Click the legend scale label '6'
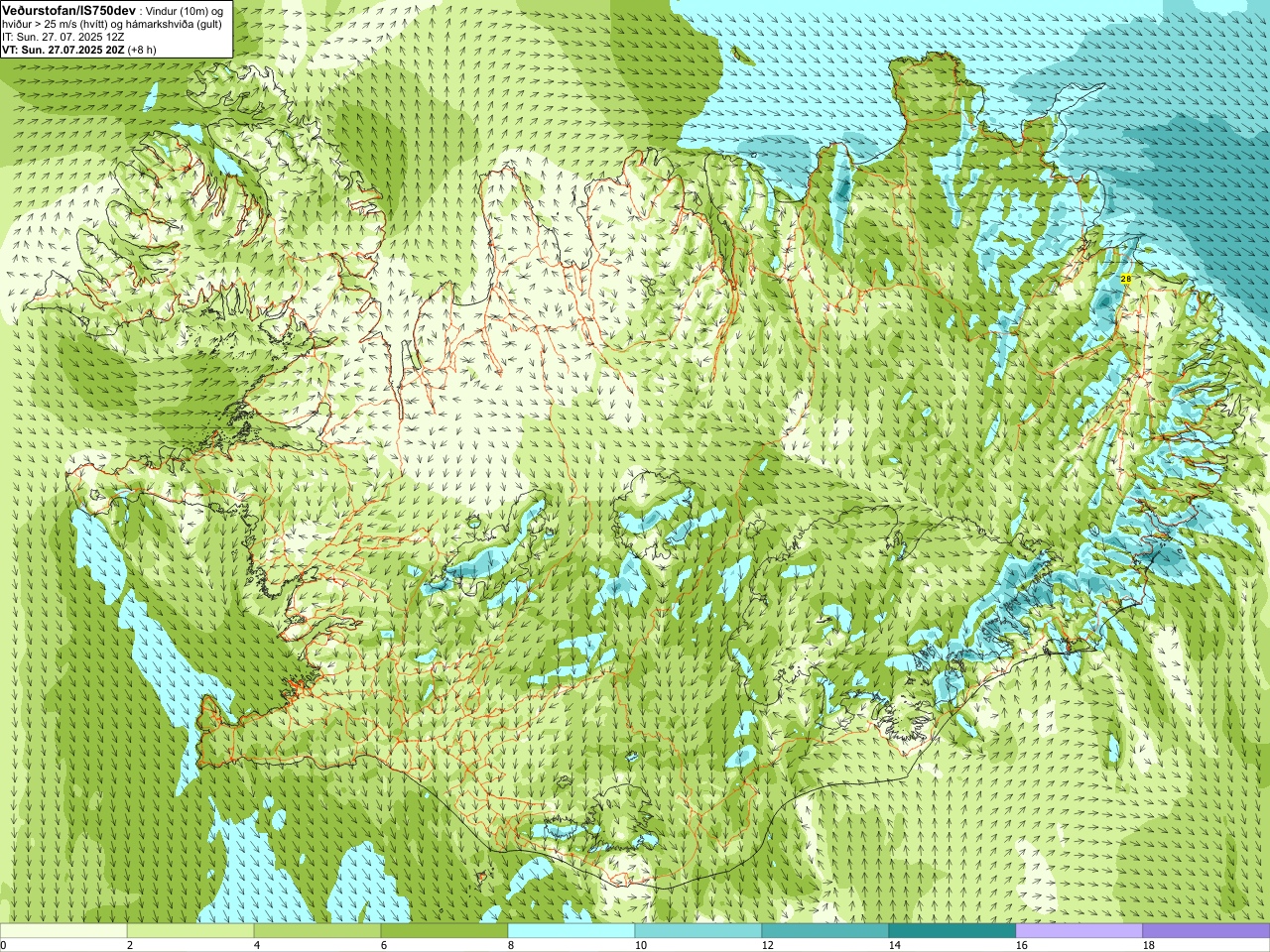This screenshot has width=1270, height=952. pyautogui.click(x=384, y=945)
